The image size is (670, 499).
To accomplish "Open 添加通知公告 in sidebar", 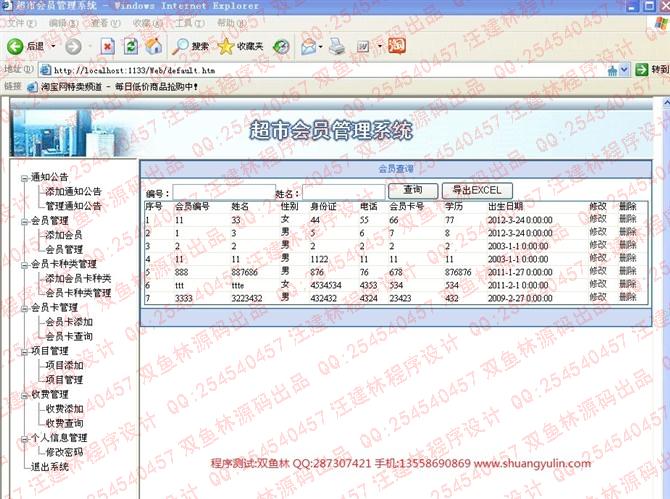I will point(73,191).
